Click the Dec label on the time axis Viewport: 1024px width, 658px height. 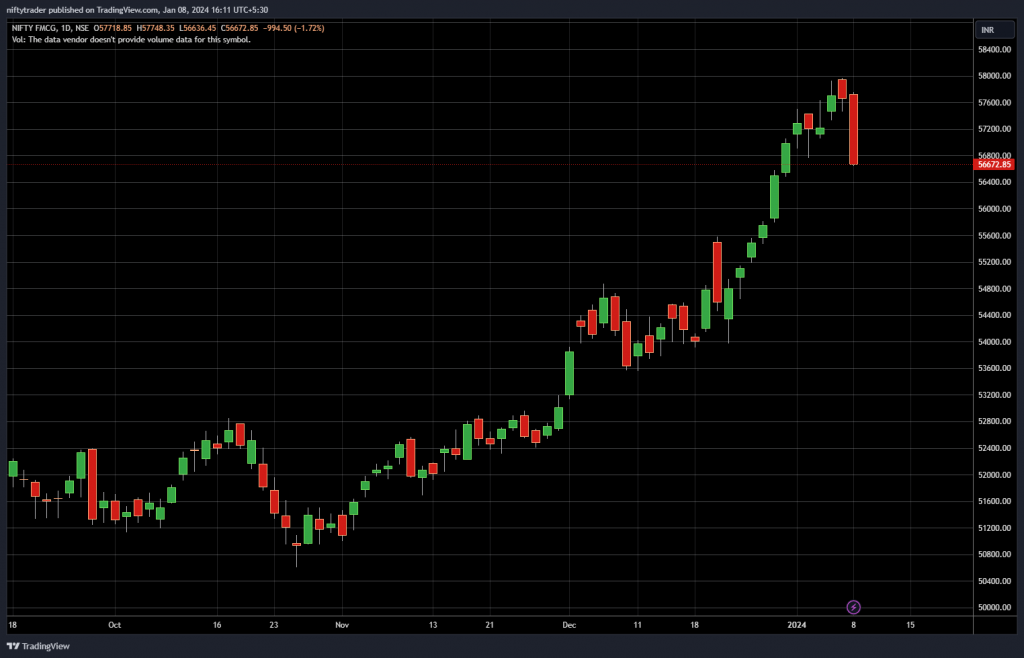point(569,625)
